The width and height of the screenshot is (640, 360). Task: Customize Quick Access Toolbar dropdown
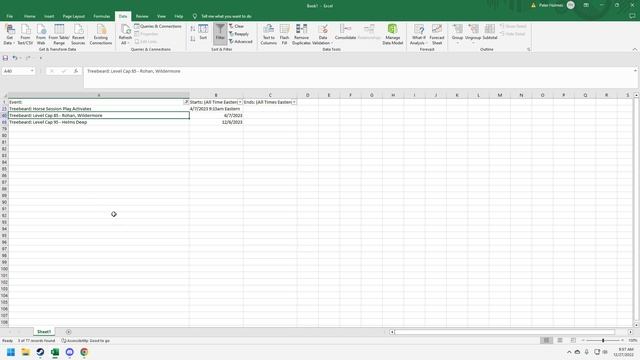pyautogui.click(x=40, y=58)
